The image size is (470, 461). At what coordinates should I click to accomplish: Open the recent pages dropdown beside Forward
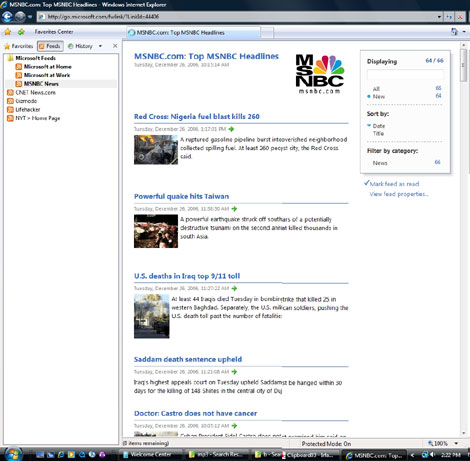tap(30, 17)
